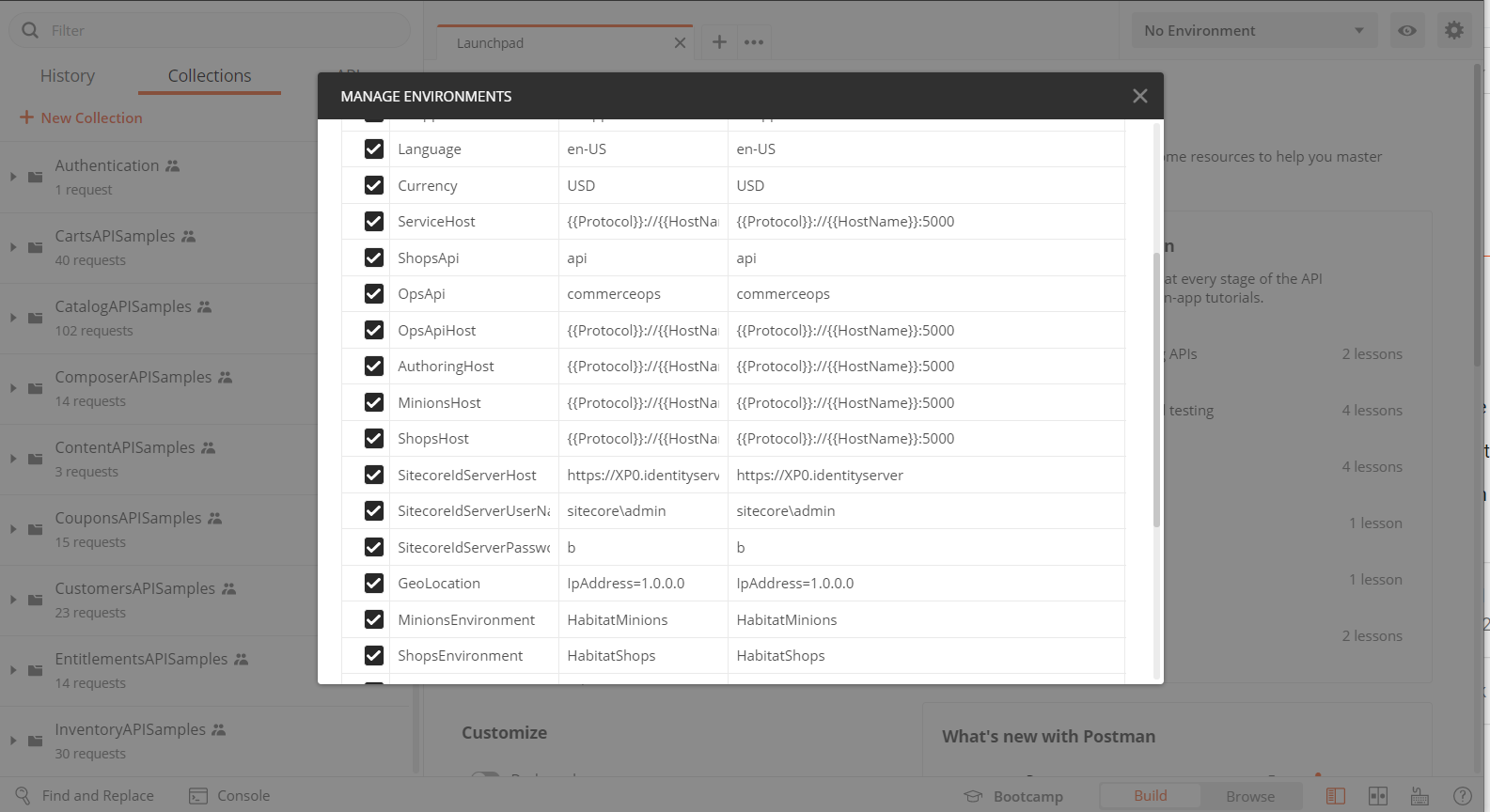Click the Find and Replace label

(x=98, y=796)
